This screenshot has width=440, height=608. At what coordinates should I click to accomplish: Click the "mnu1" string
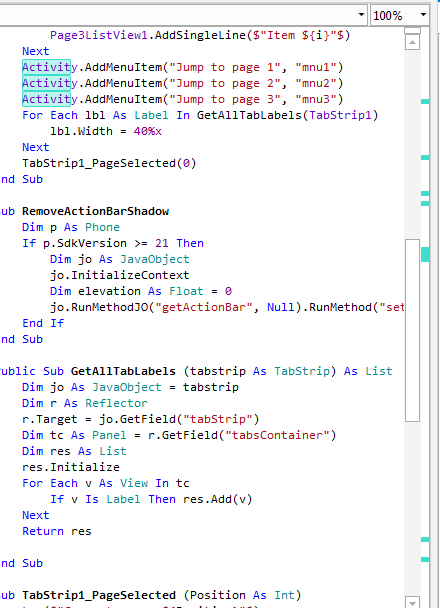316,67
